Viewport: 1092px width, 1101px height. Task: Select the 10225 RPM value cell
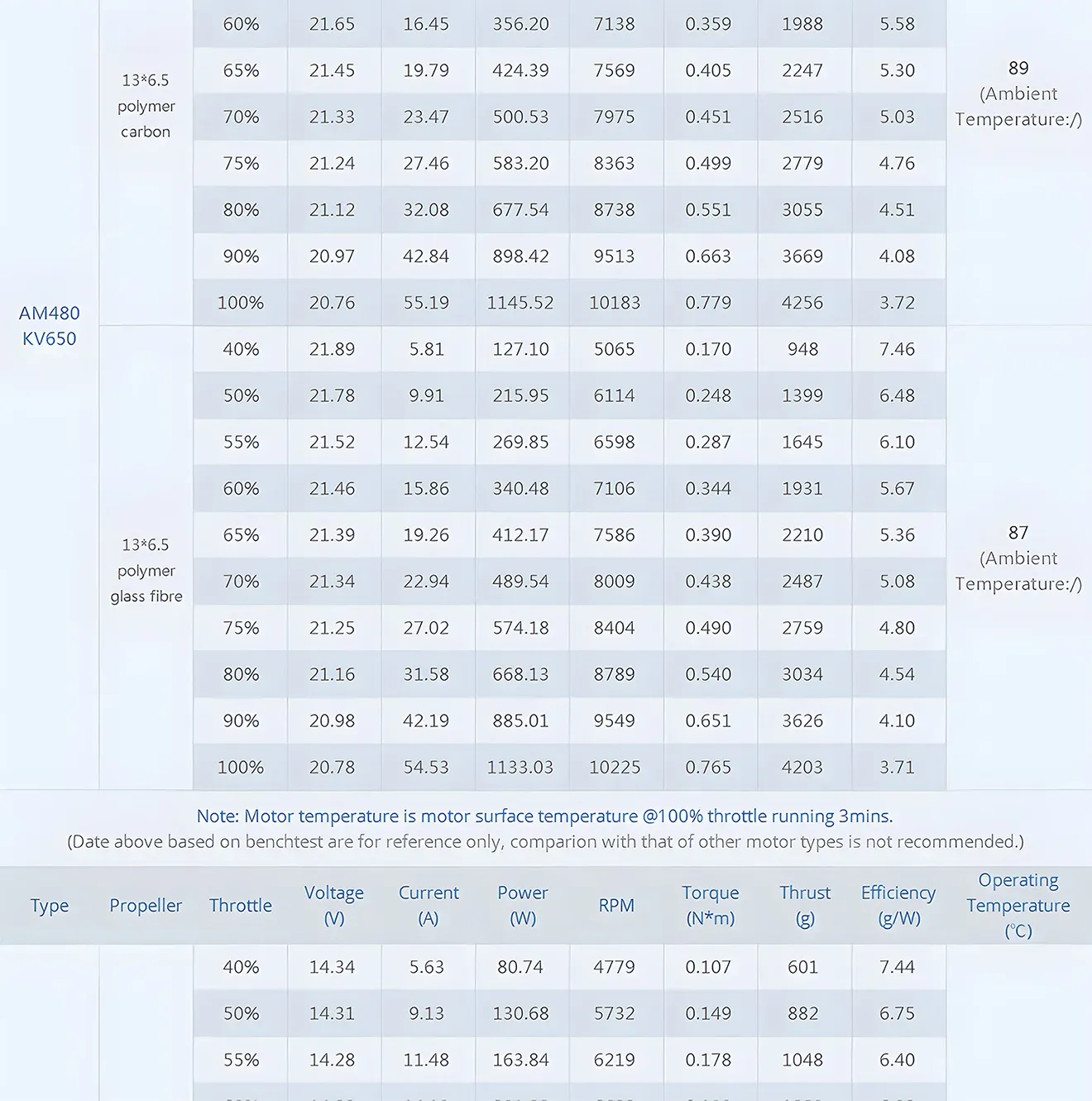[615, 768]
